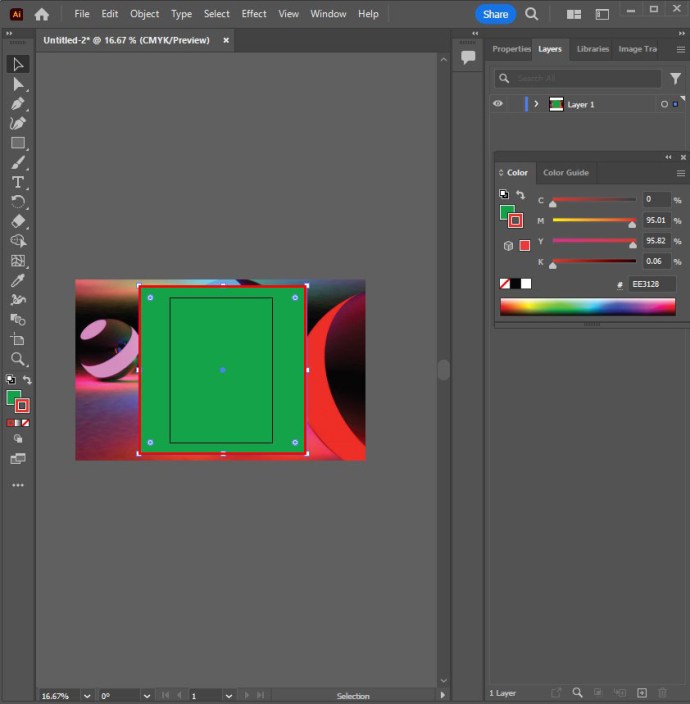Choose the Type tool
The width and height of the screenshot is (690, 704).
pos(18,182)
